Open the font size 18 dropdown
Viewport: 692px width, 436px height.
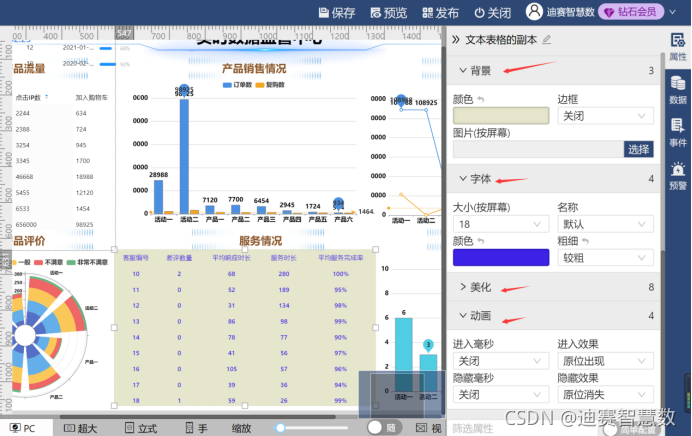pos(501,224)
